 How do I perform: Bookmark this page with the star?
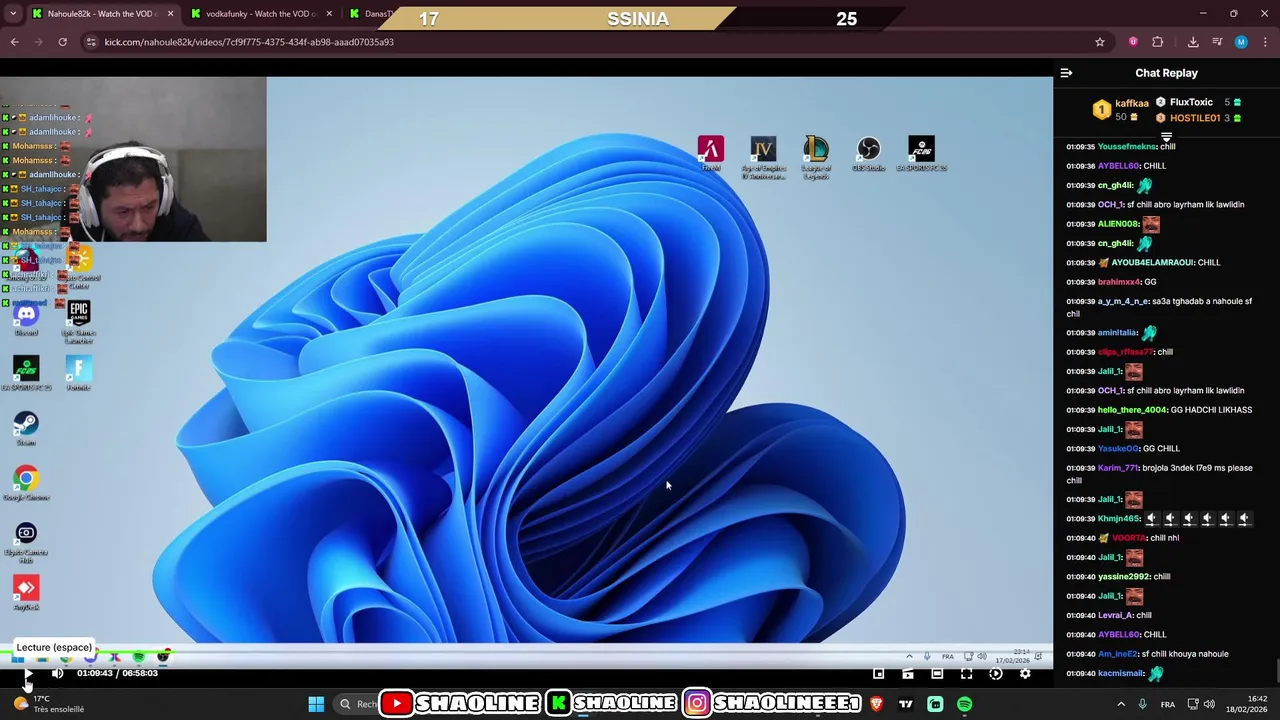click(x=1100, y=42)
